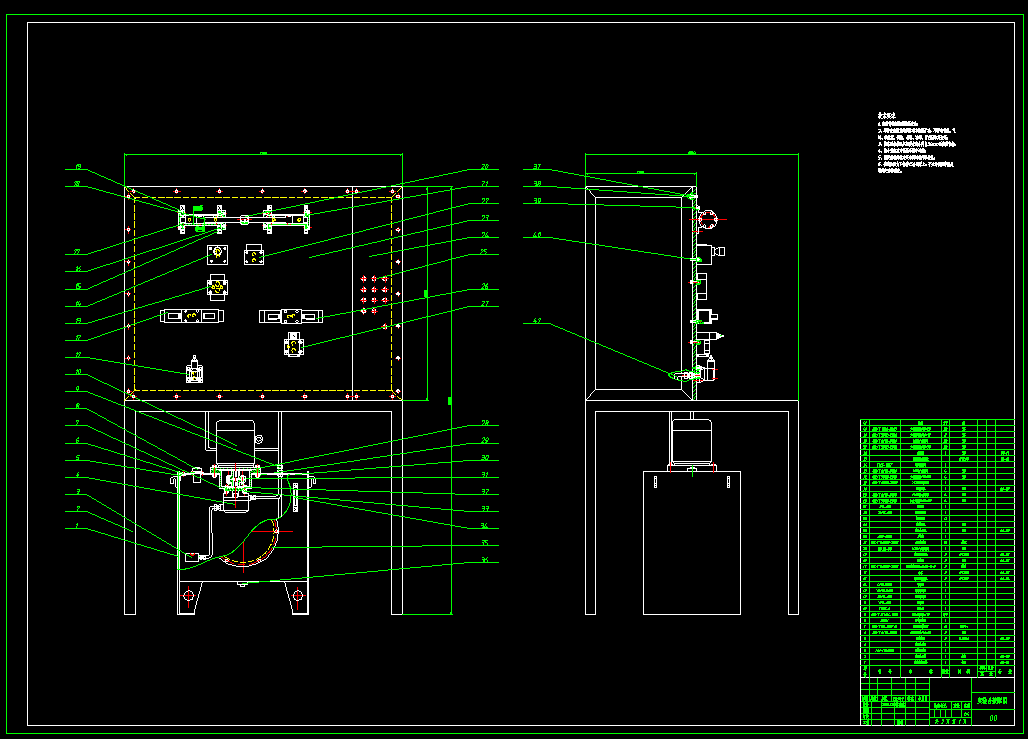
Task: Click callout number 28 label
Action: (485, 423)
